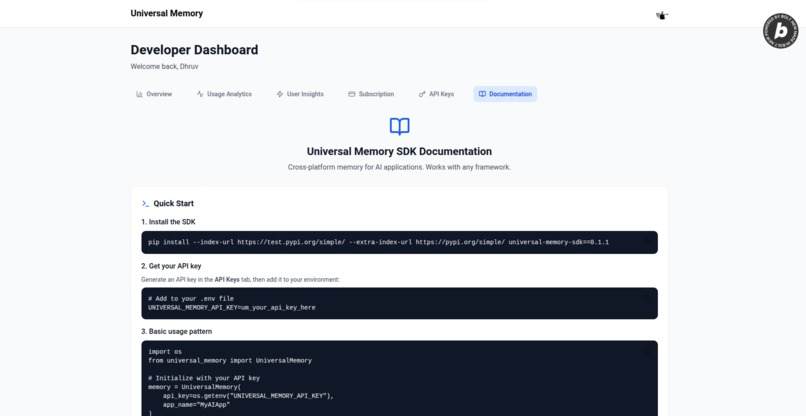The width and height of the screenshot is (806, 416).
Task: Click the Universal Memory SDK Documentation heading
Action: coord(399,151)
